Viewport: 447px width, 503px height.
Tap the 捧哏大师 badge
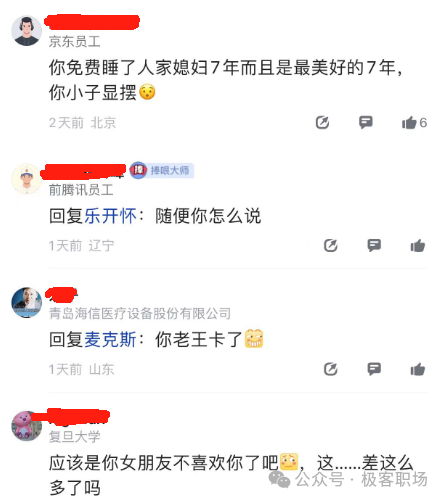(x=162, y=170)
